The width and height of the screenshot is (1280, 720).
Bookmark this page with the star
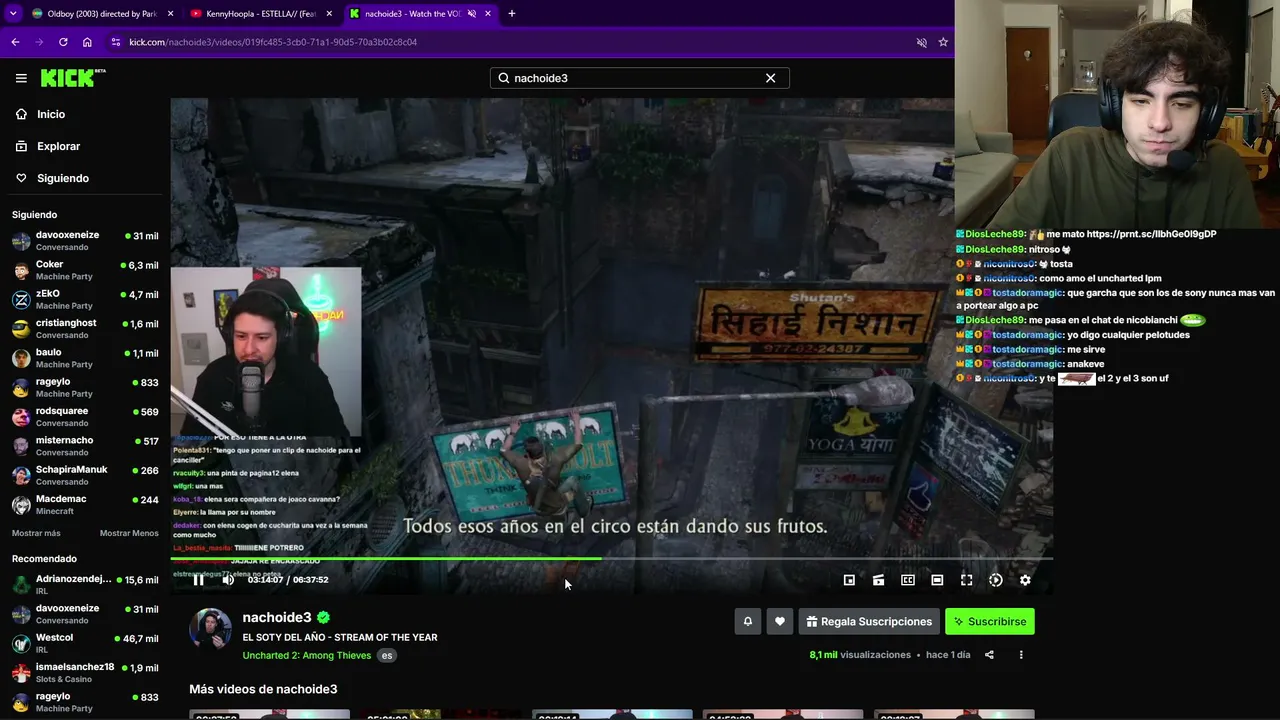click(x=943, y=42)
